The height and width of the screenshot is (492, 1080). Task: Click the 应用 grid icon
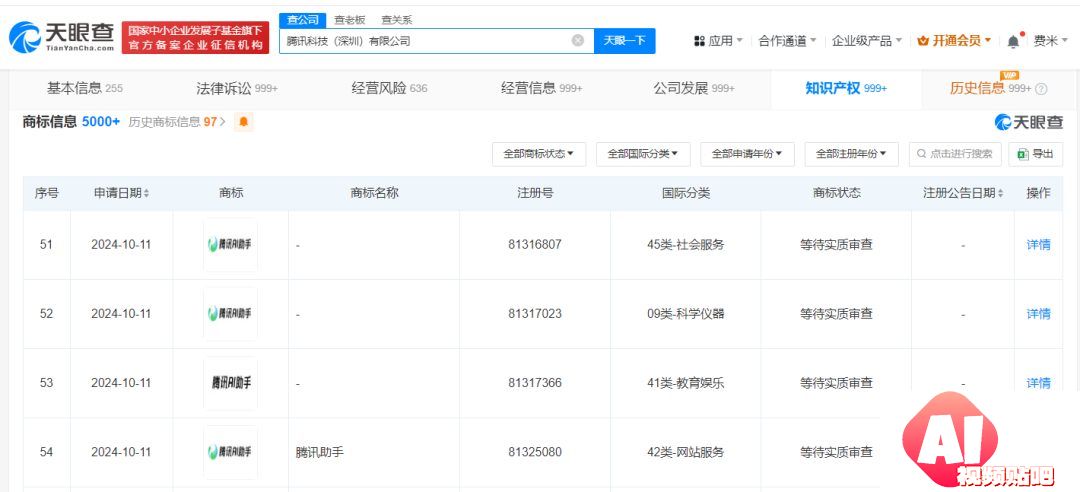click(x=699, y=41)
